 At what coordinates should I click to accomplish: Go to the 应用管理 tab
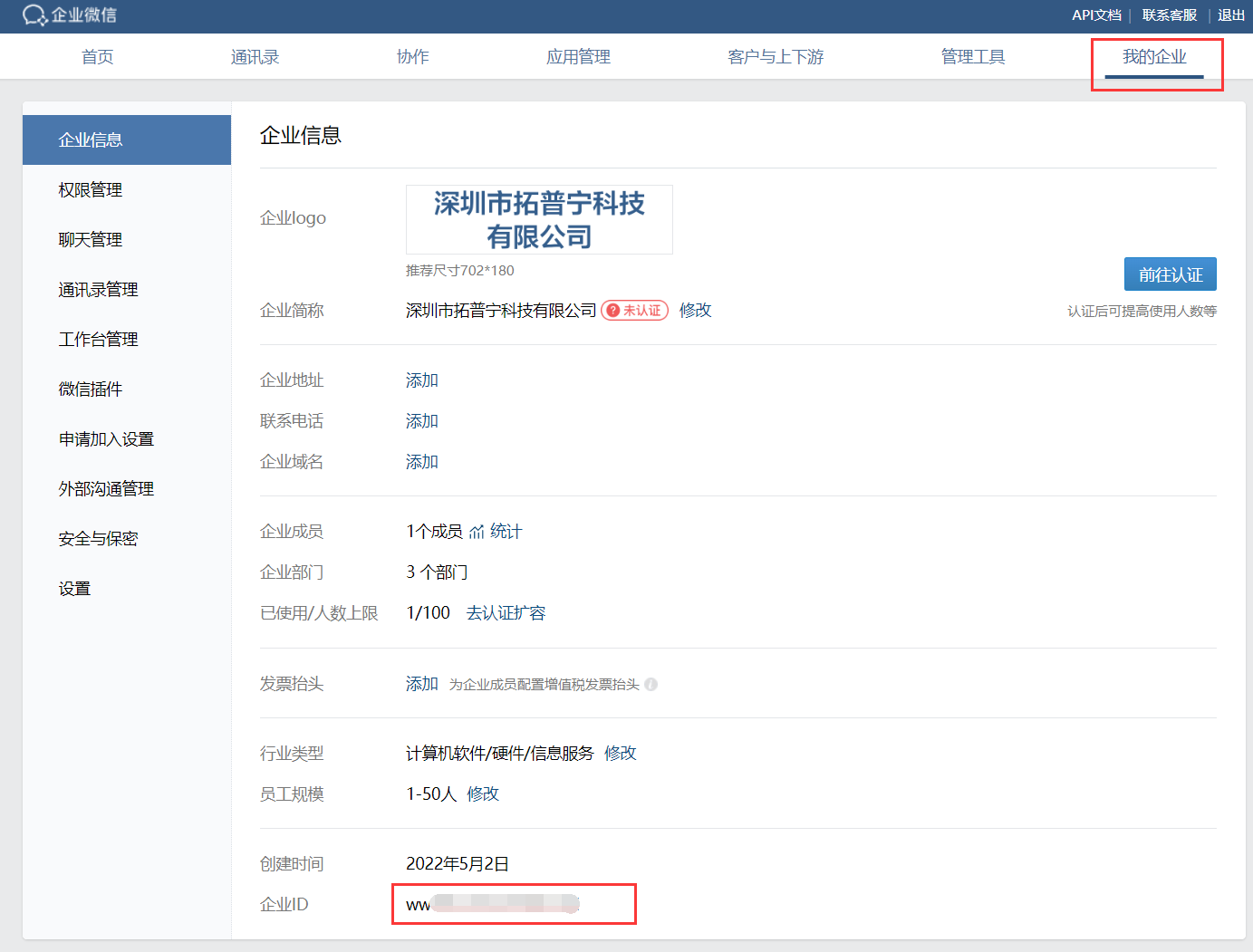pyautogui.click(x=578, y=57)
